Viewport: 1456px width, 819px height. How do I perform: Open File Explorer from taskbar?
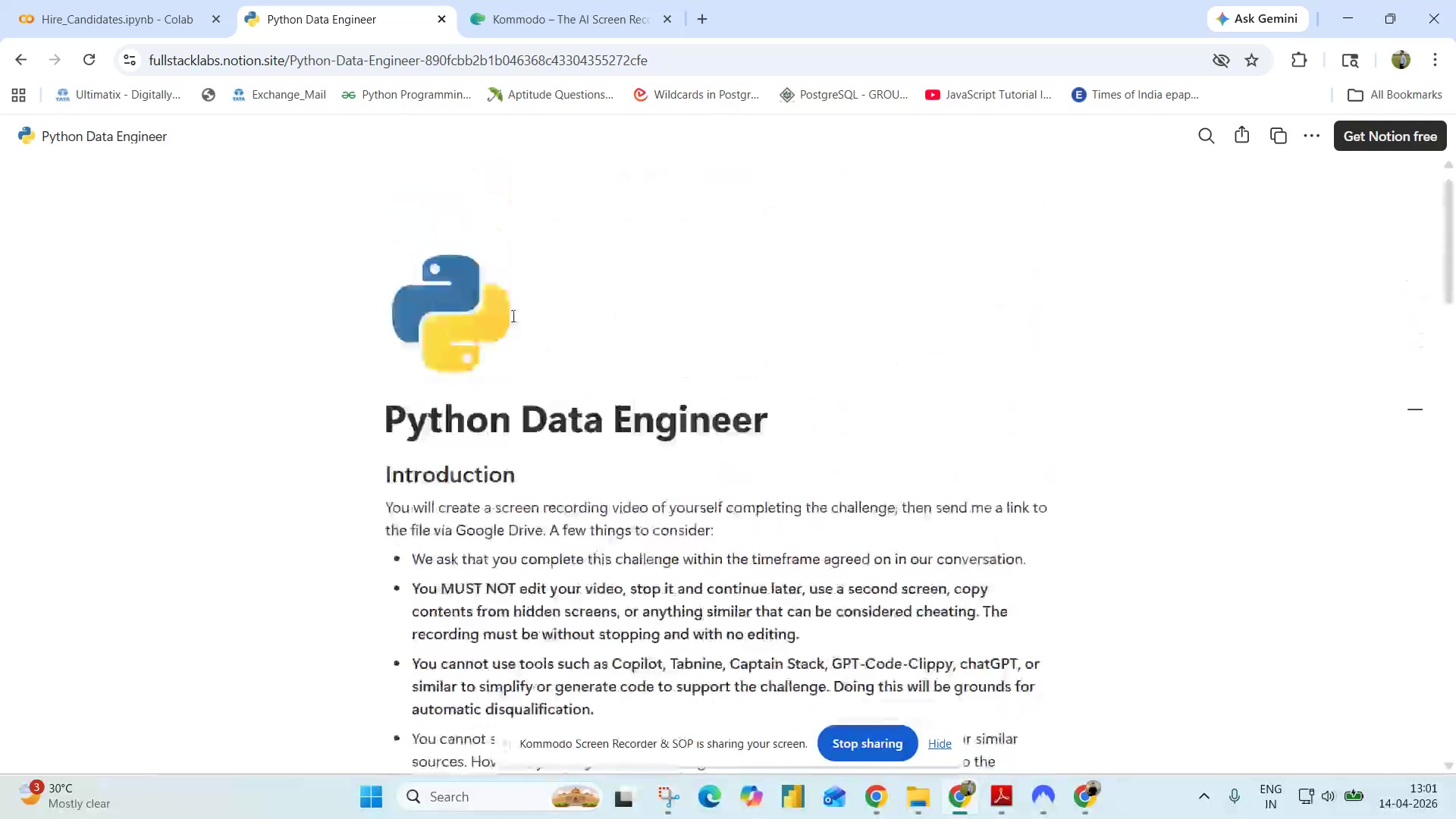(x=918, y=797)
